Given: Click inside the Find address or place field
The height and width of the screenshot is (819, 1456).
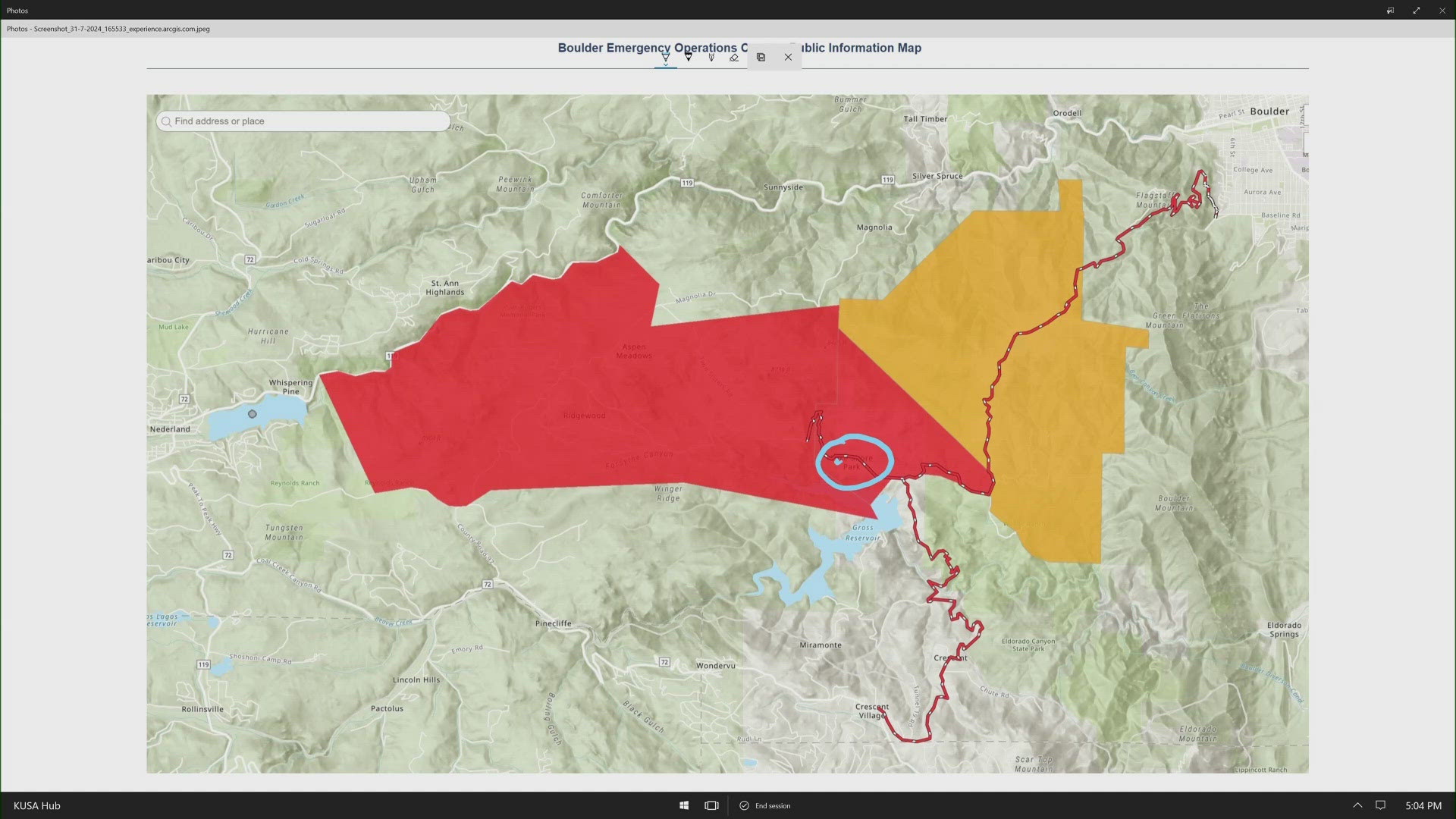Looking at the screenshot, I should coord(303,121).
